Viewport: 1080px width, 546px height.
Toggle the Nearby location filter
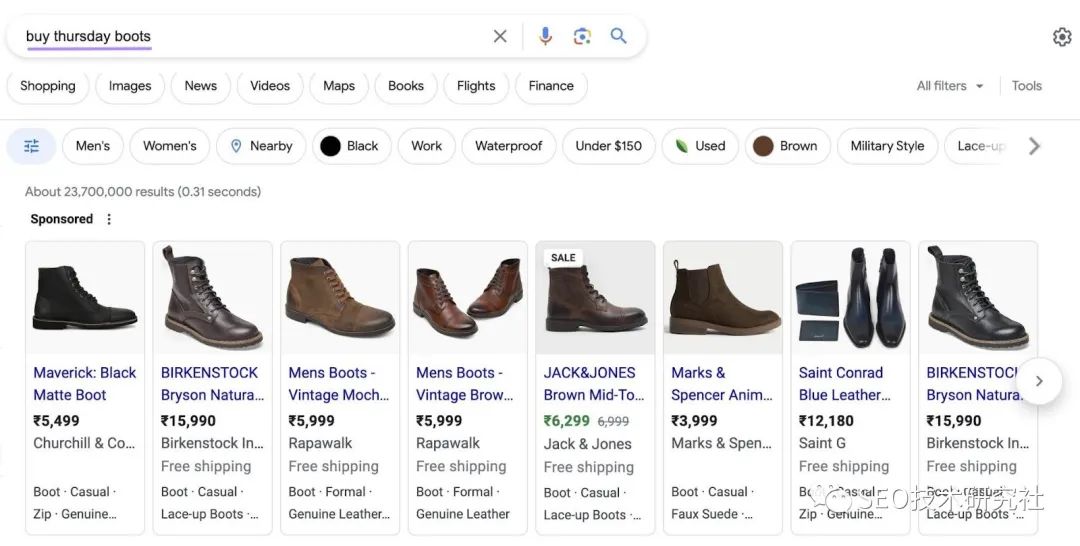pos(261,146)
